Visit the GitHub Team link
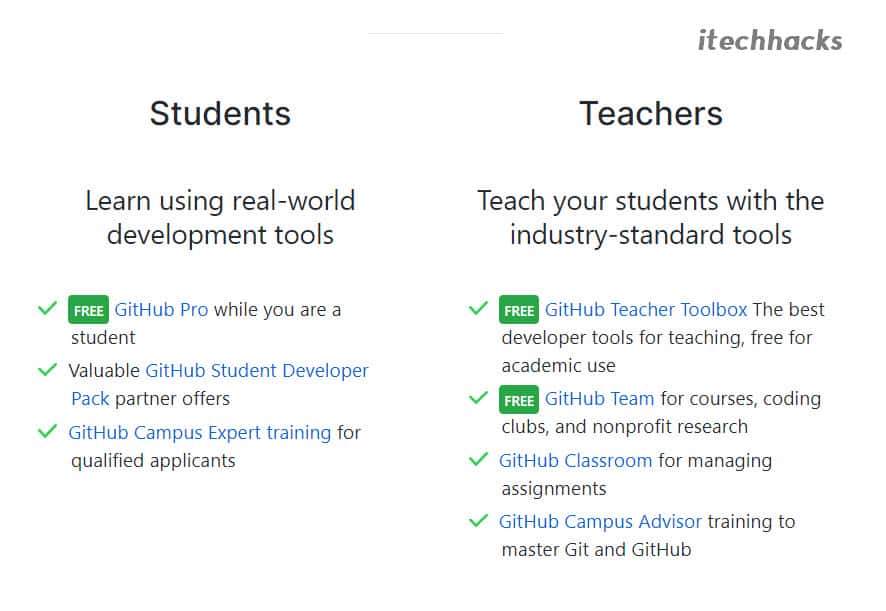 (x=599, y=399)
